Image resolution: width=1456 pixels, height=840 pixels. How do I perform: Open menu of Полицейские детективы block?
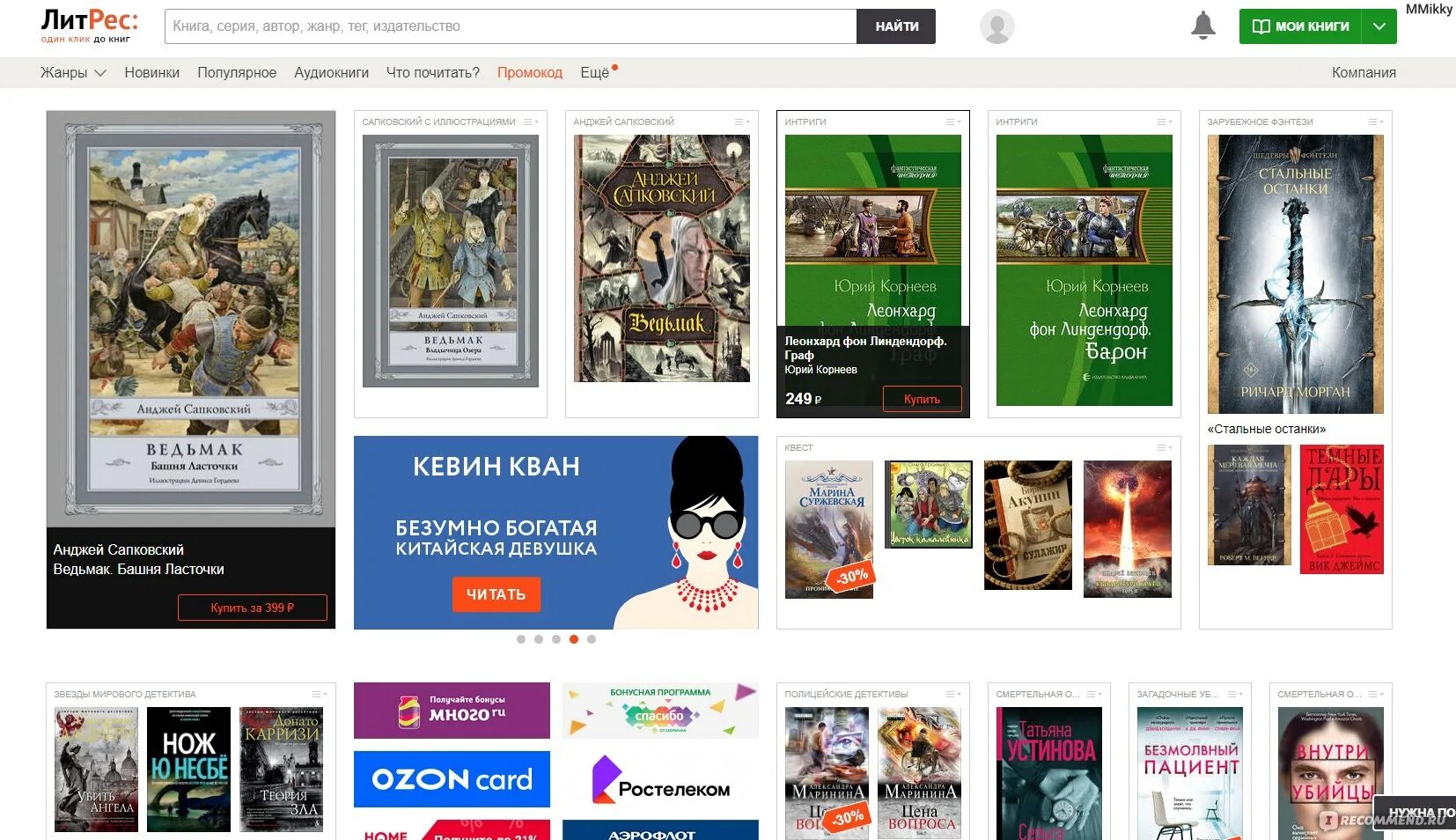point(953,694)
